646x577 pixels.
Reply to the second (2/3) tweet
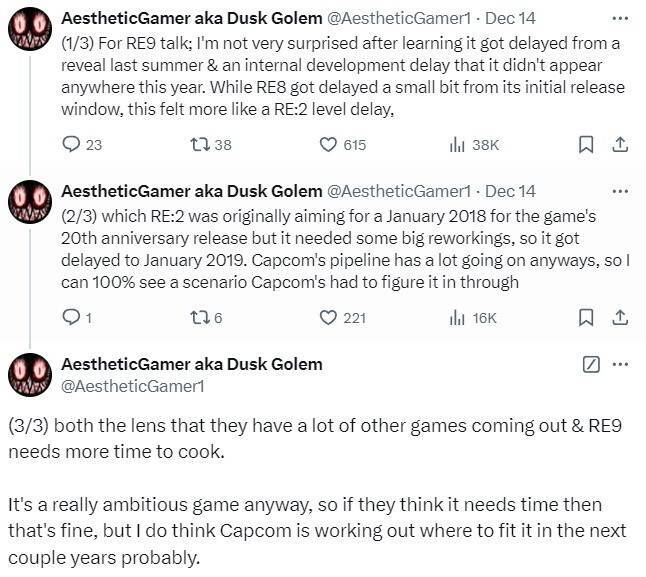71,318
